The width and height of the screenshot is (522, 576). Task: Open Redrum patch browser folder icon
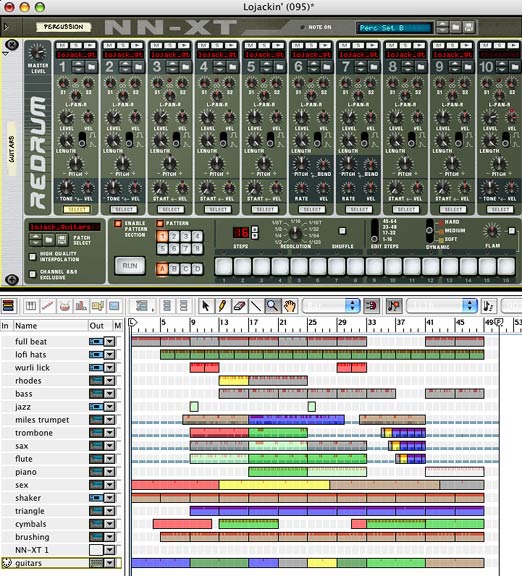tap(48, 240)
